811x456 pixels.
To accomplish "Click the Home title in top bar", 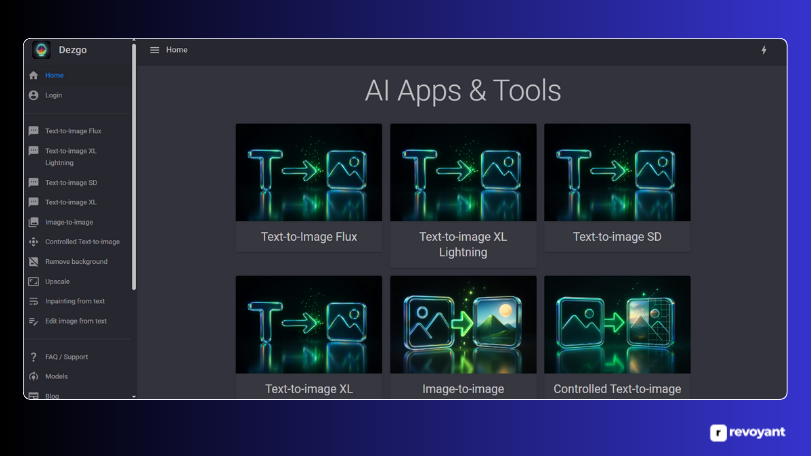I will (x=177, y=50).
